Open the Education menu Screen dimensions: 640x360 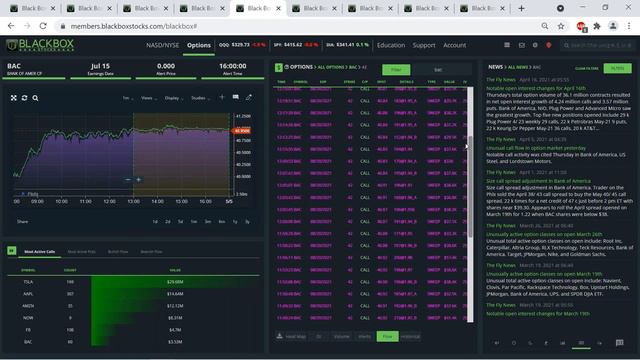click(x=391, y=45)
